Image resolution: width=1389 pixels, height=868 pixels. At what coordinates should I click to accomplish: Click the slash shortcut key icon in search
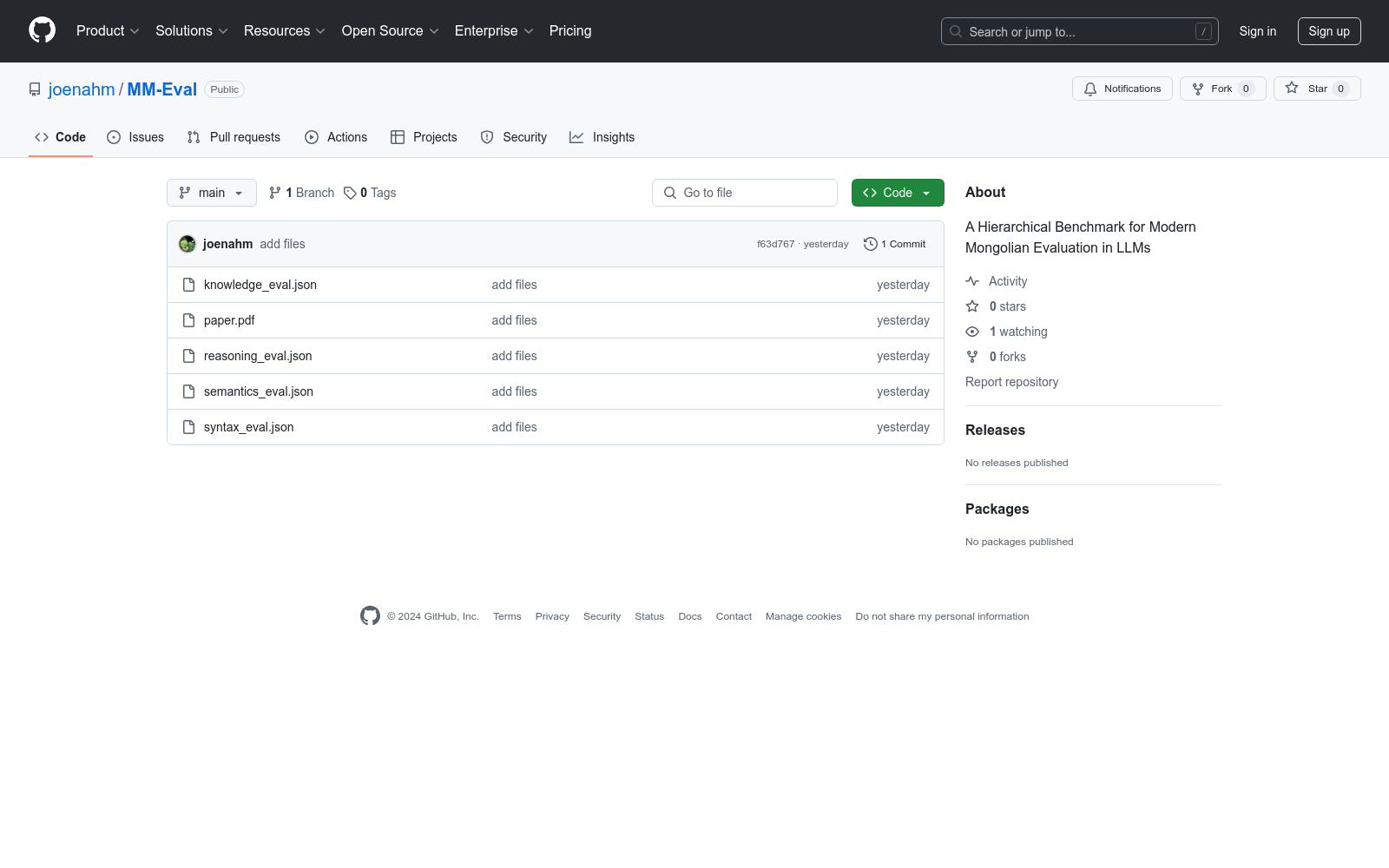pyautogui.click(x=1203, y=31)
